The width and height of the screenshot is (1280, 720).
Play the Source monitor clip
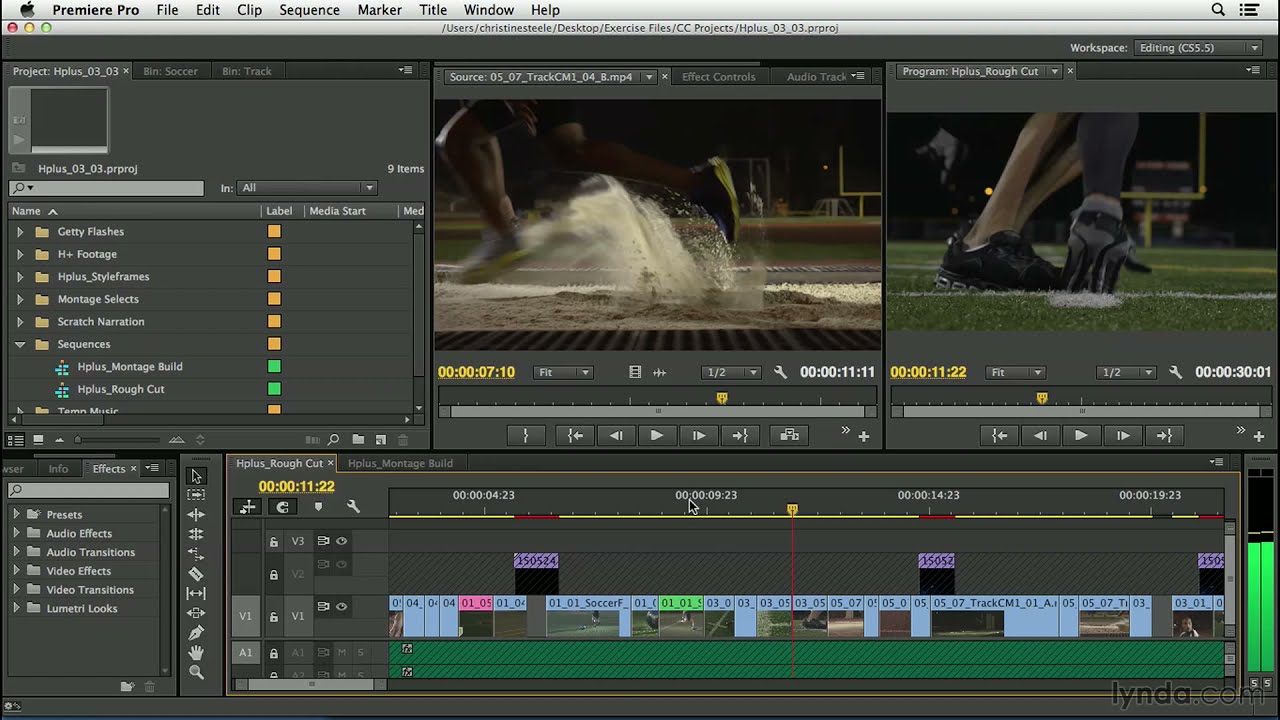point(656,435)
